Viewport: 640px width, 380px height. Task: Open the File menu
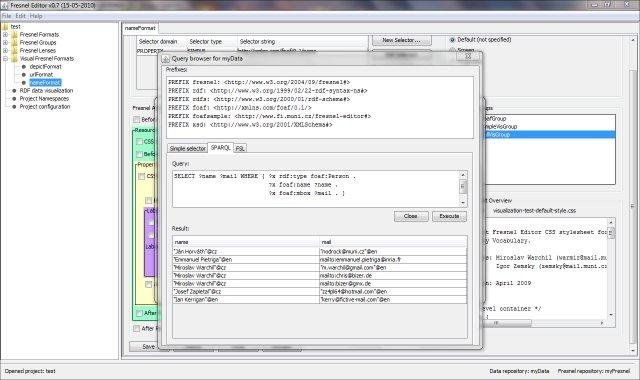click(x=7, y=16)
